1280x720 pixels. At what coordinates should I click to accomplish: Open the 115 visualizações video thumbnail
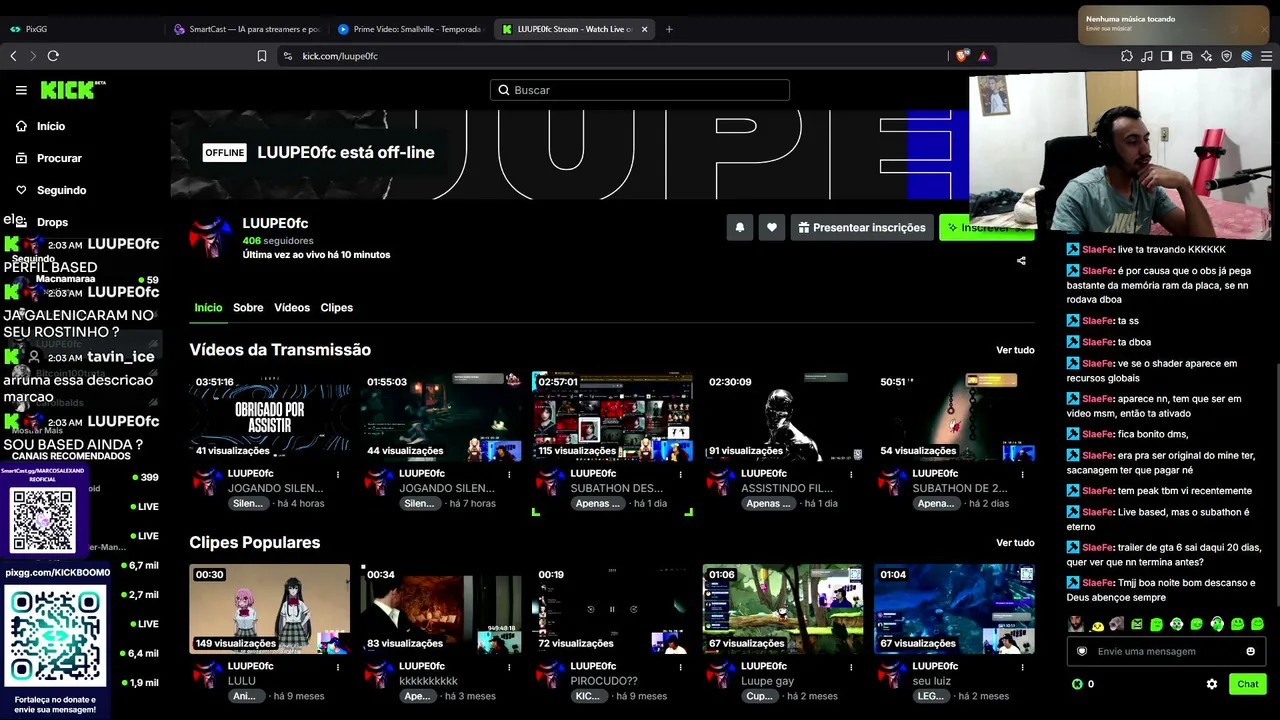click(613, 417)
